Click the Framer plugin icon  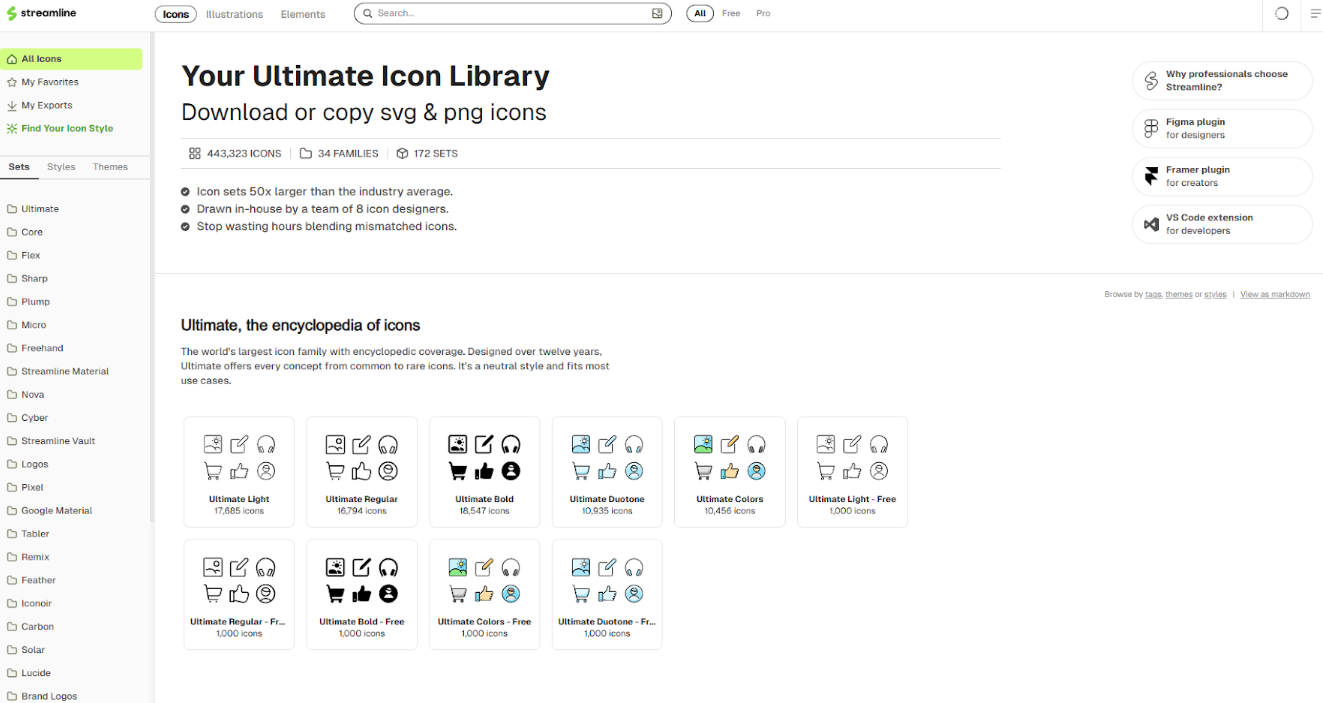coord(1151,176)
